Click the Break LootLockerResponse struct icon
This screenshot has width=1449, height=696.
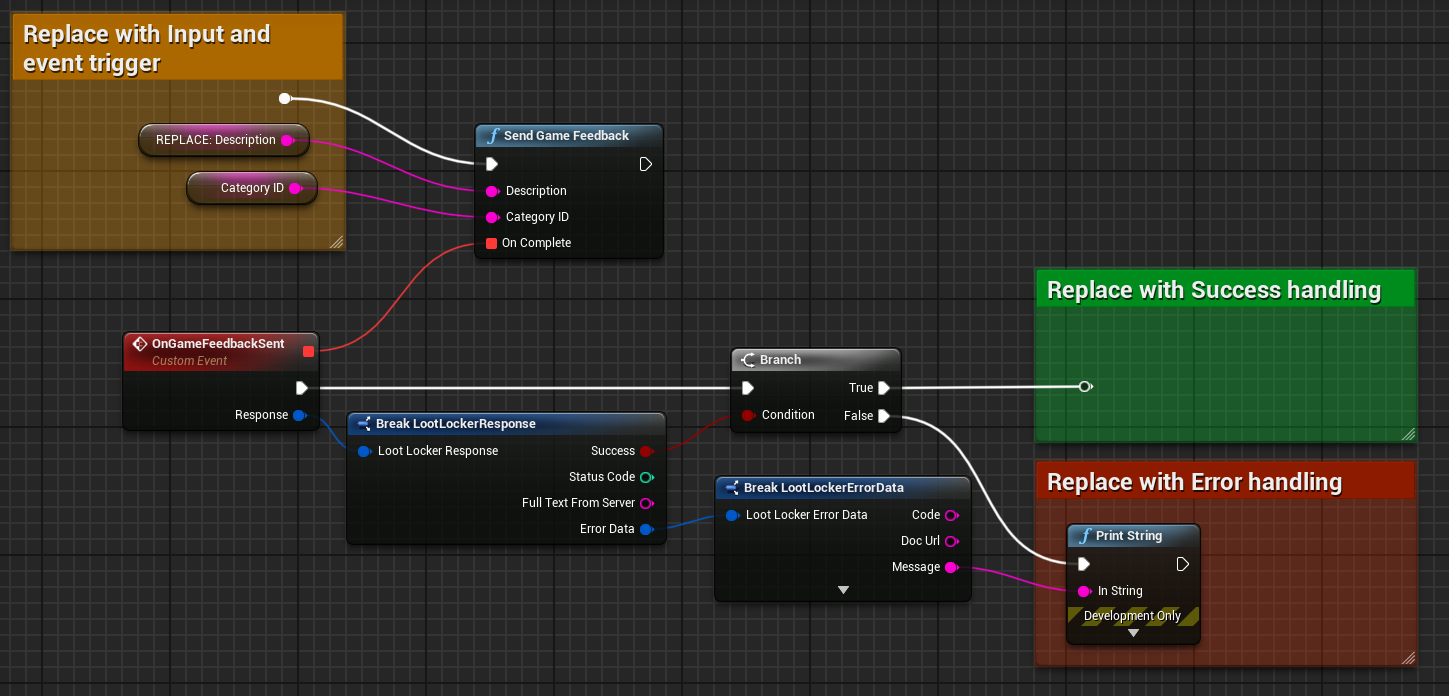click(364, 424)
